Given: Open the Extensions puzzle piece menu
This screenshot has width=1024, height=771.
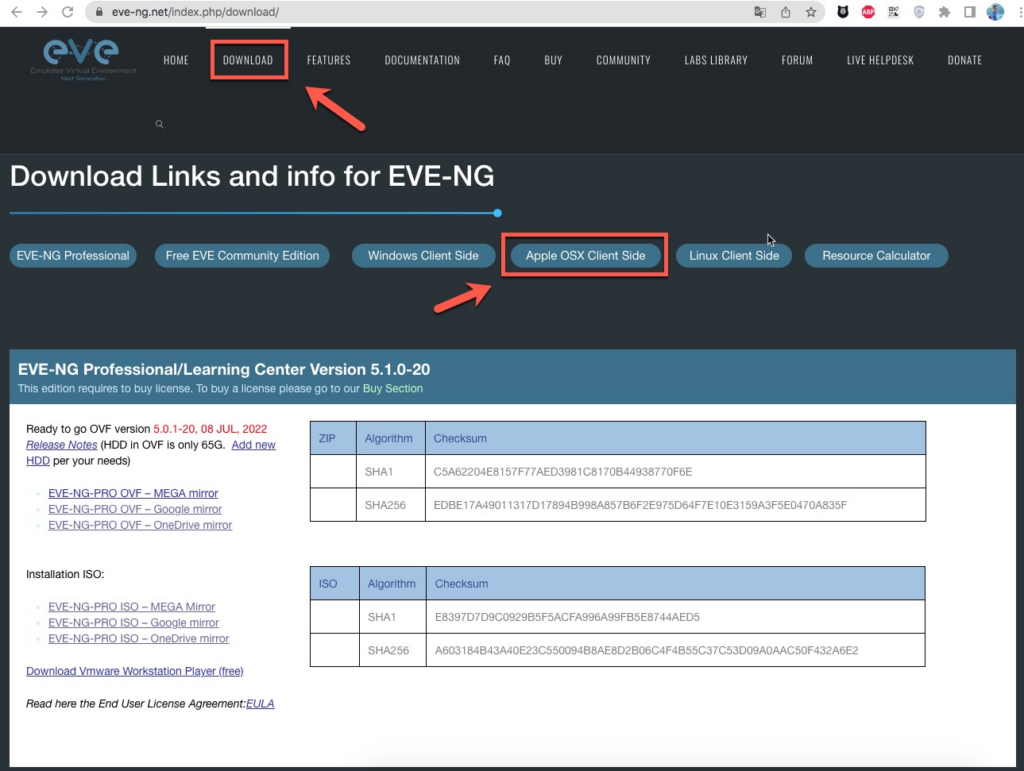Looking at the screenshot, I should tap(944, 12).
